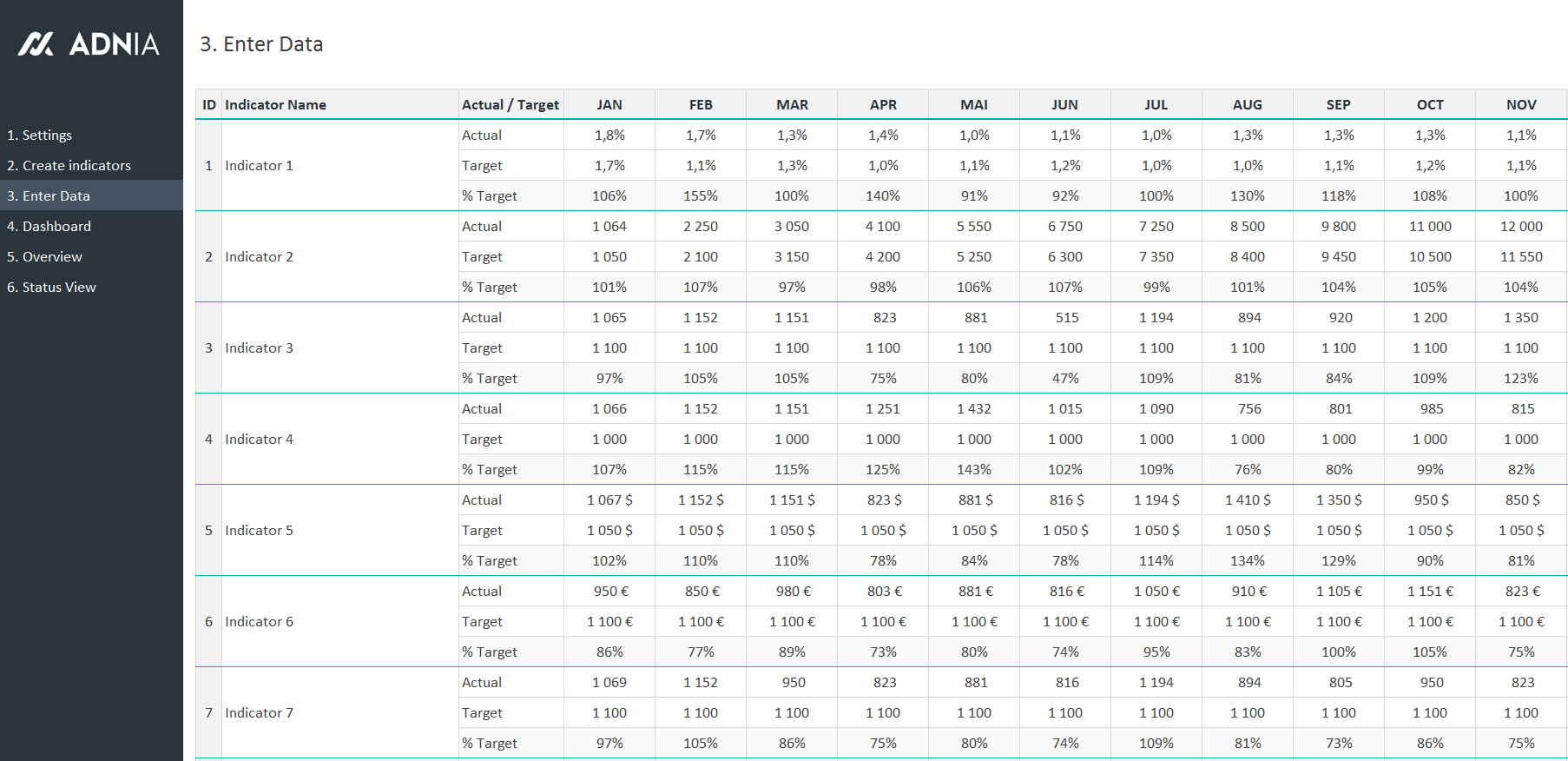This screenshot has height=761, width=1568.
Task: Open the Dashboard page
Action: pos(49,227)
